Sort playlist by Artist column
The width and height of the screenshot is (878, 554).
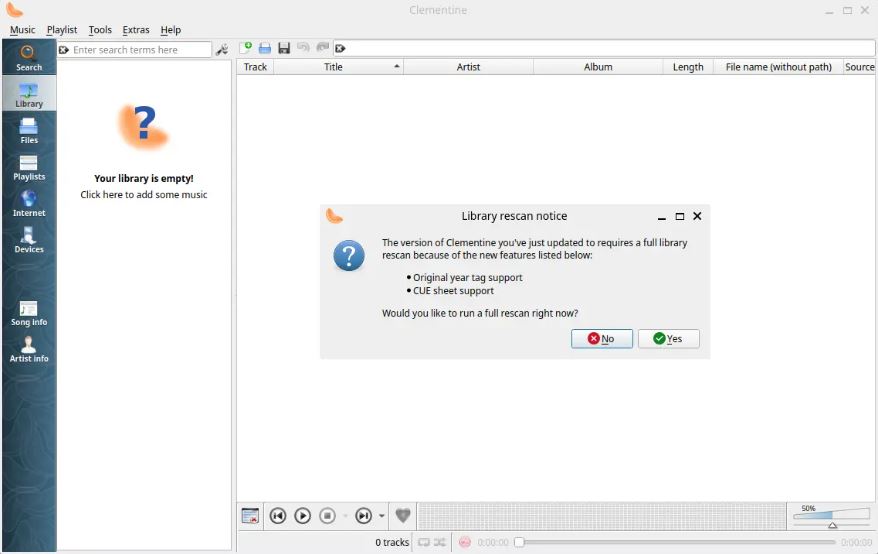coord(468,67)
